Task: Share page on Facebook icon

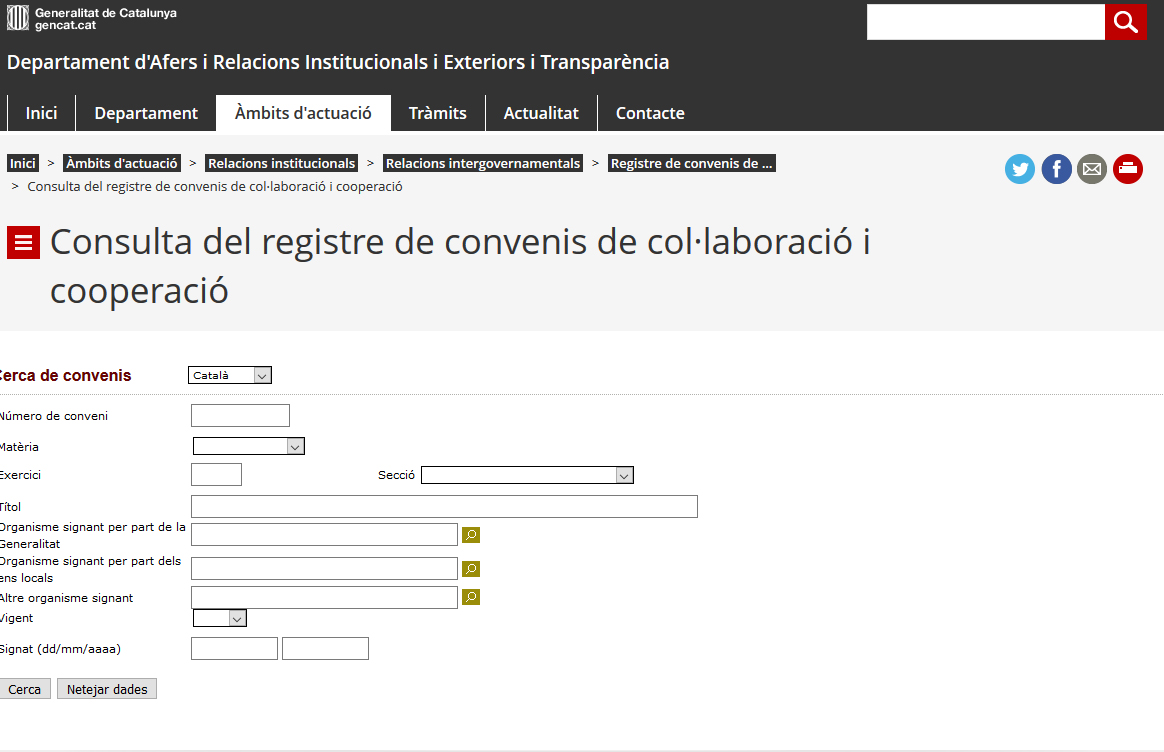Action: (1056, 169)
